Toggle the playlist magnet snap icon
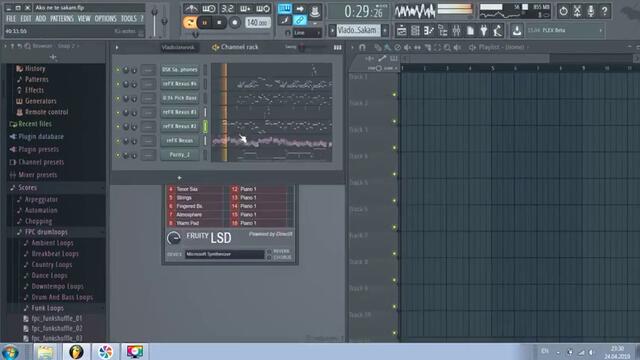Viewport: 640px width, 360px height. (362, 48)
